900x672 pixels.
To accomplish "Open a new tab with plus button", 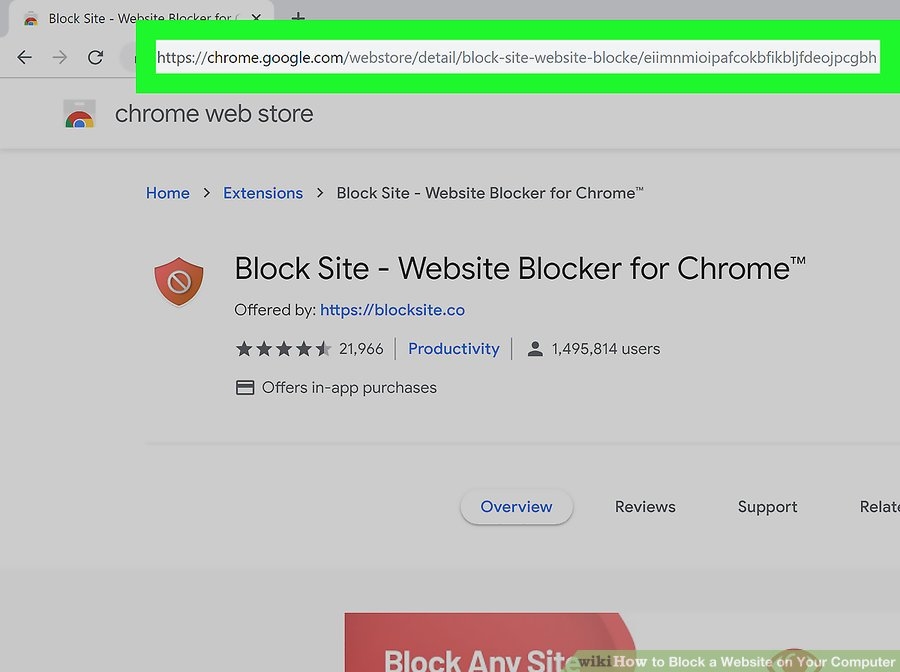I will coord(298,18).
